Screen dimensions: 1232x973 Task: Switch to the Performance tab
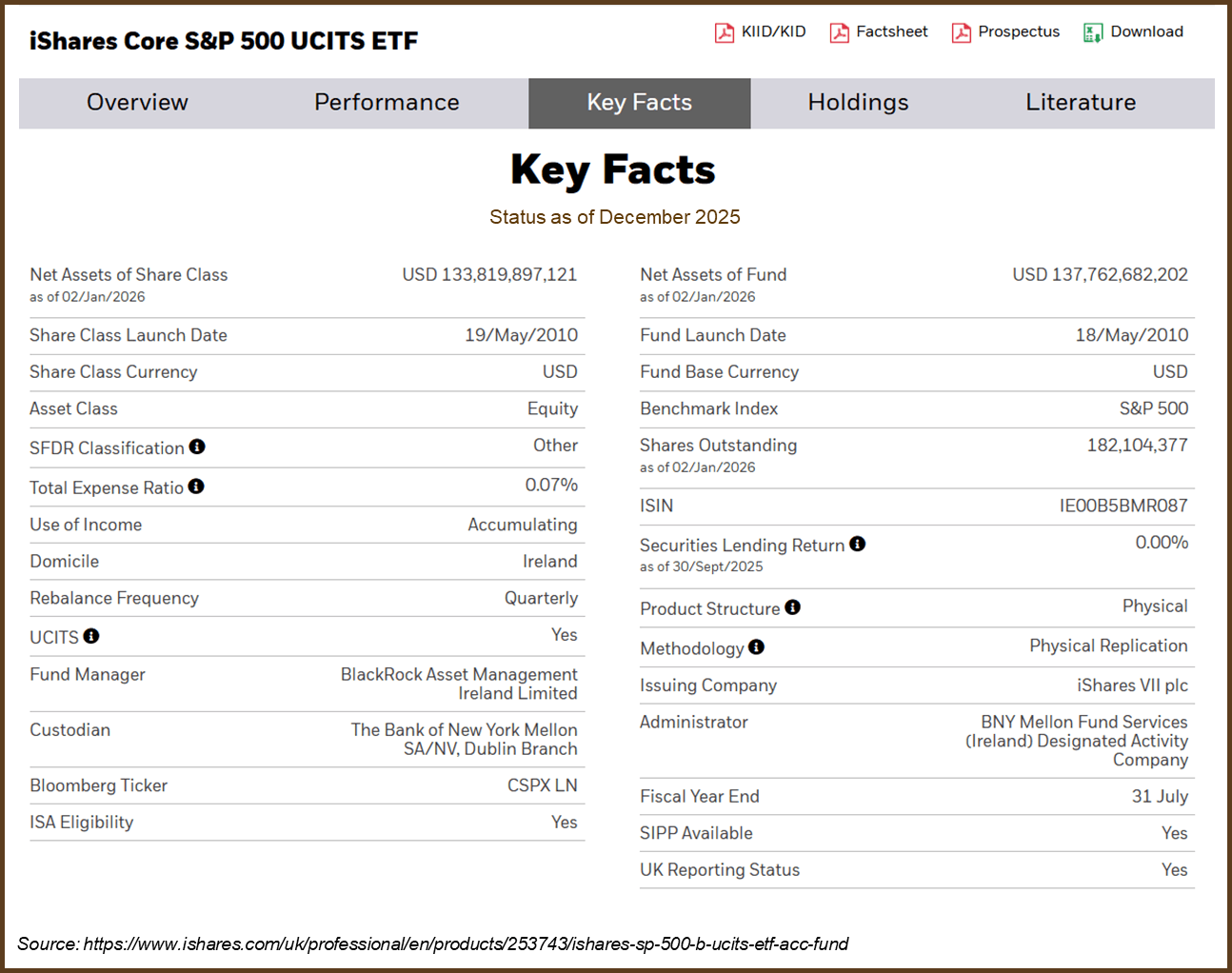click(387, 103)
